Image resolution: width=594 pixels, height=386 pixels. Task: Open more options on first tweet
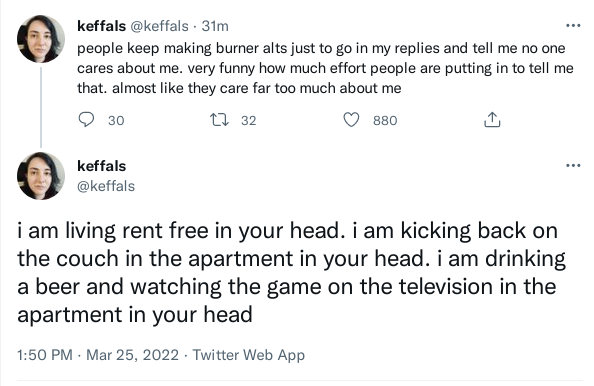573,26
